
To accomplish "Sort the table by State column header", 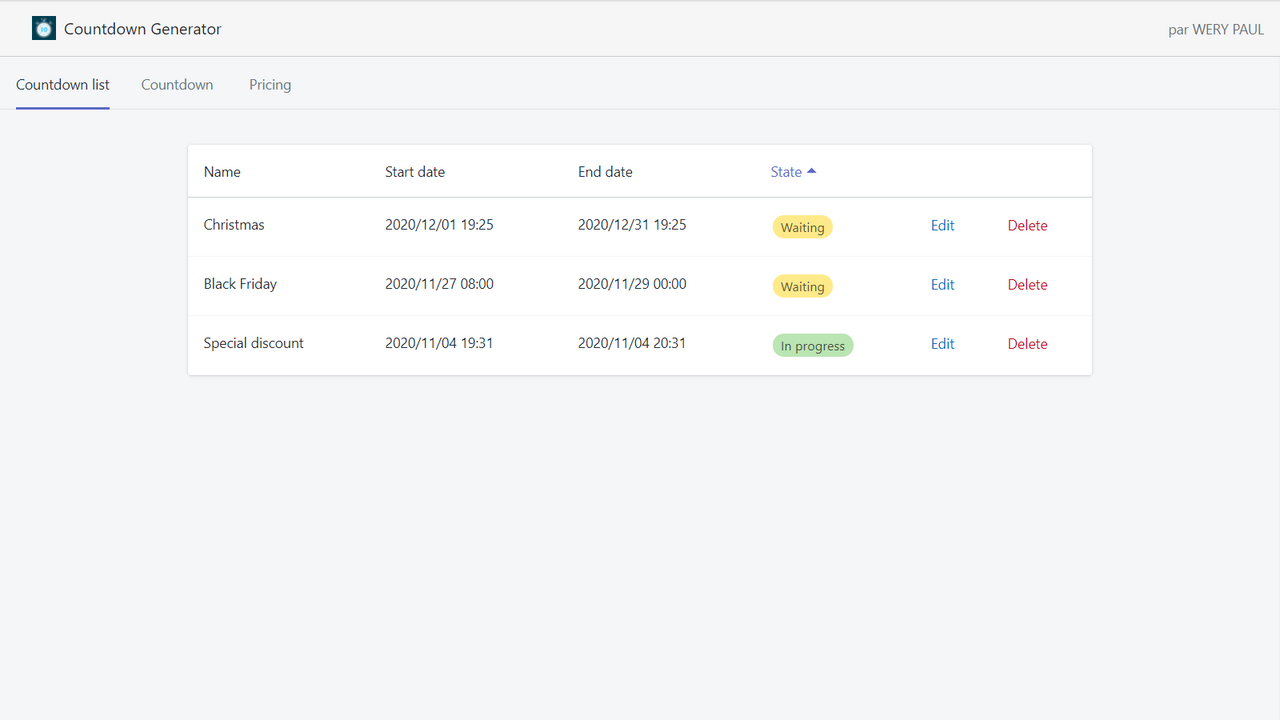I will point(794,172).
